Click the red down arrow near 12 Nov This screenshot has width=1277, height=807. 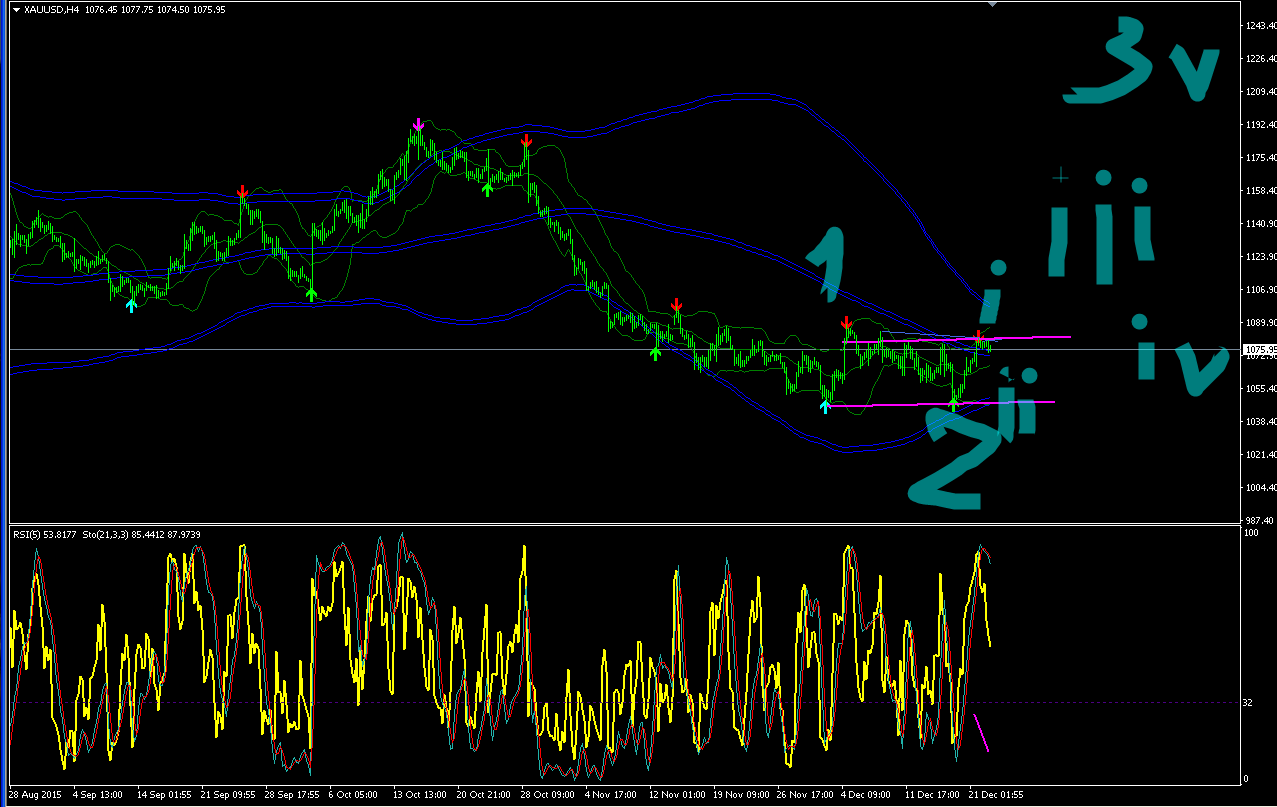click(x=677, y=304)
